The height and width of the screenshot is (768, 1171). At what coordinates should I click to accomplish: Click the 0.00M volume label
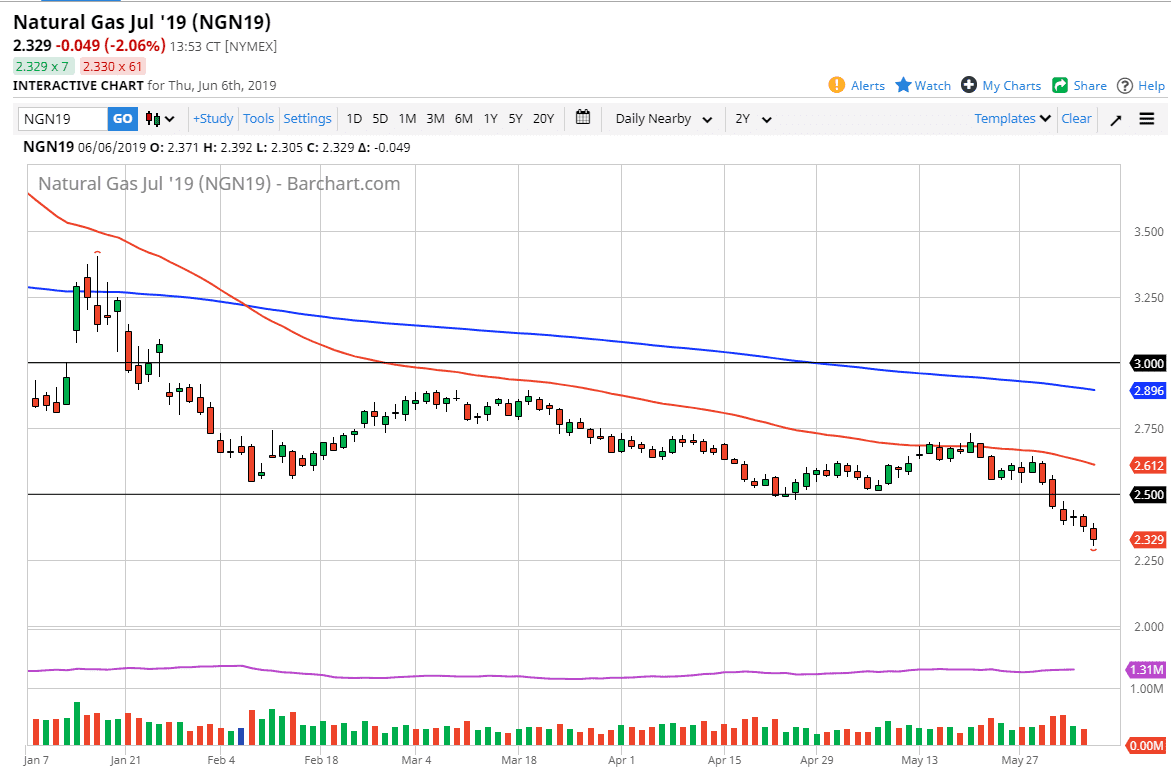click(x=1146, y=746)
